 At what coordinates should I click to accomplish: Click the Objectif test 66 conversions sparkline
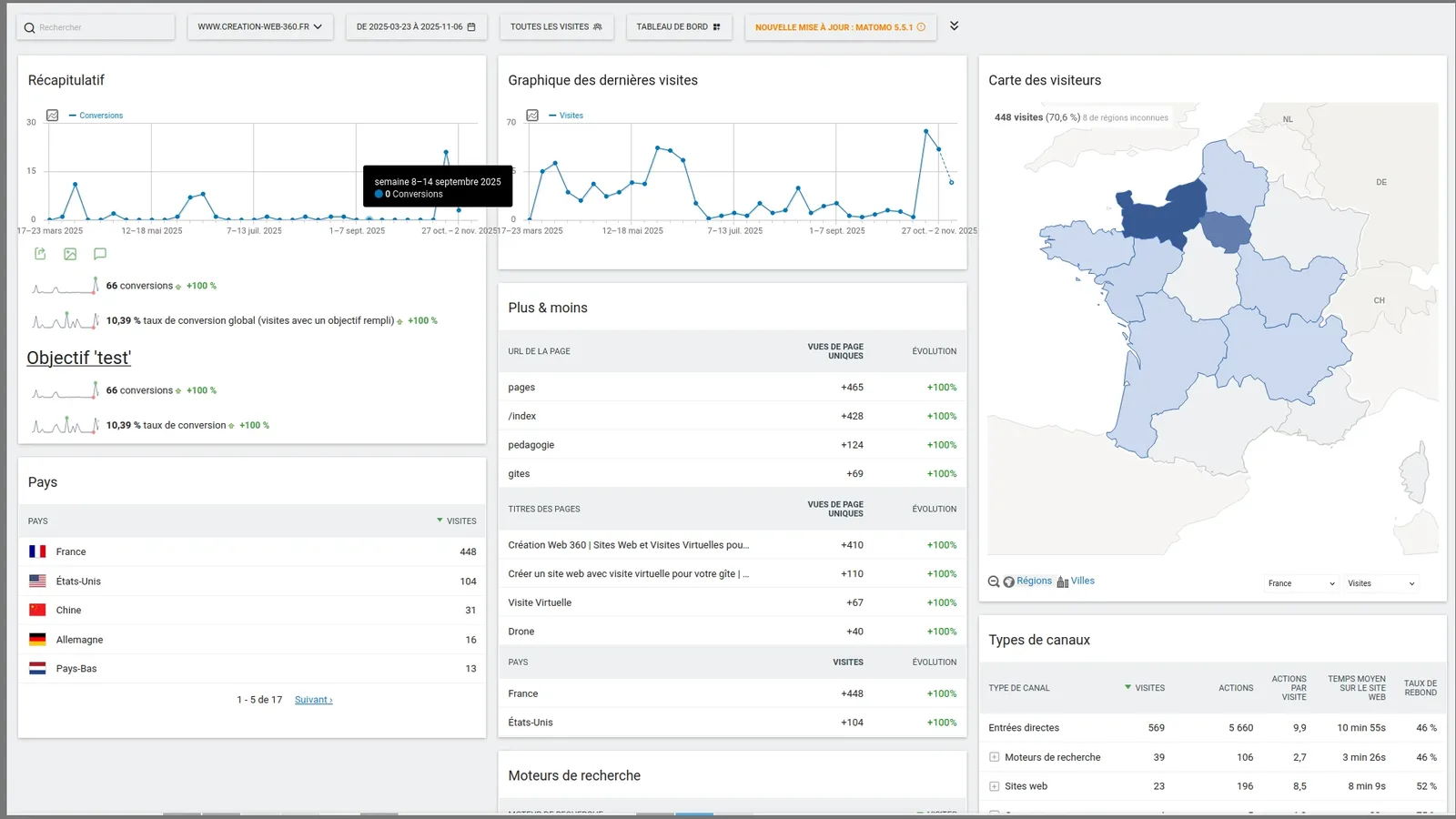point(66,390)
